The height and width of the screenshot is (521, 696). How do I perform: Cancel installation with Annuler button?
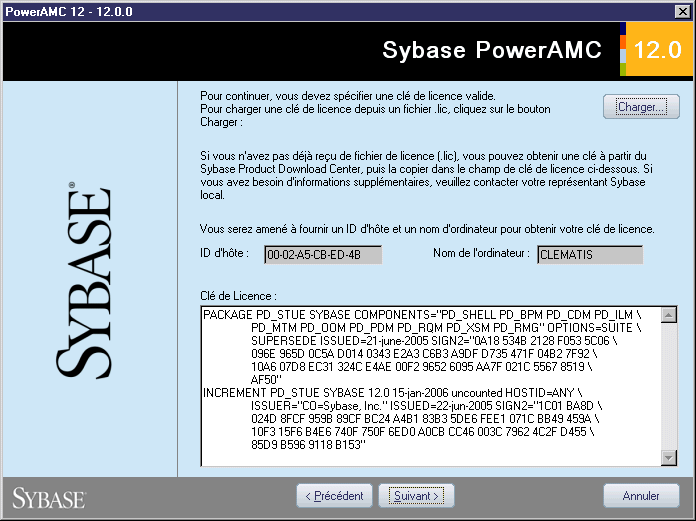[641, 496]
